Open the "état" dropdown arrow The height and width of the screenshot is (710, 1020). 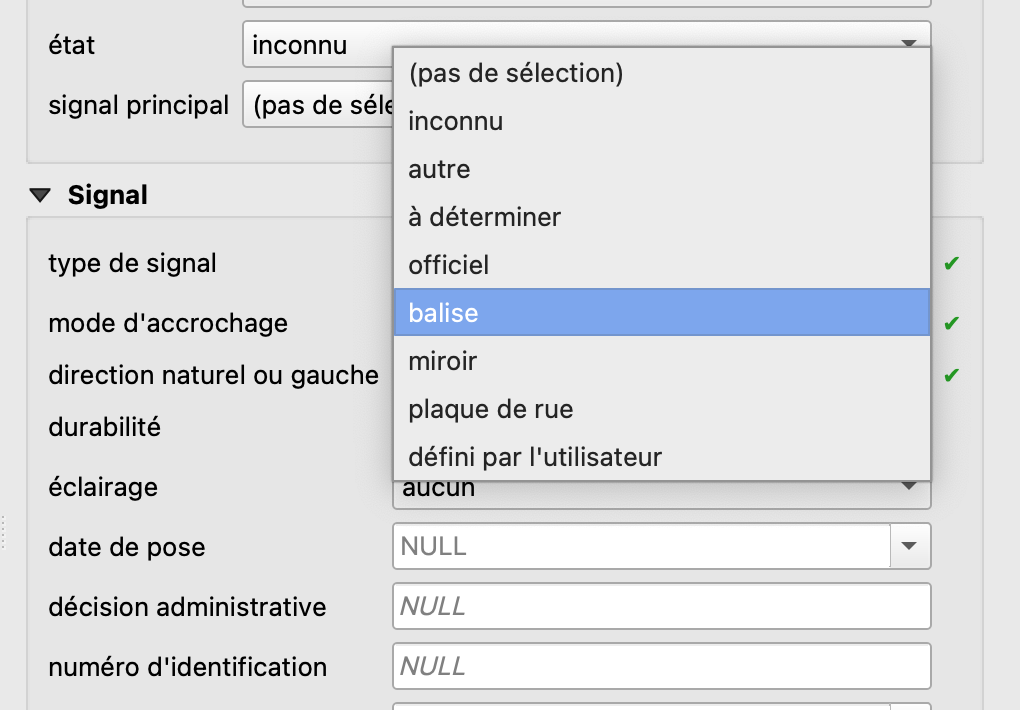909,44
